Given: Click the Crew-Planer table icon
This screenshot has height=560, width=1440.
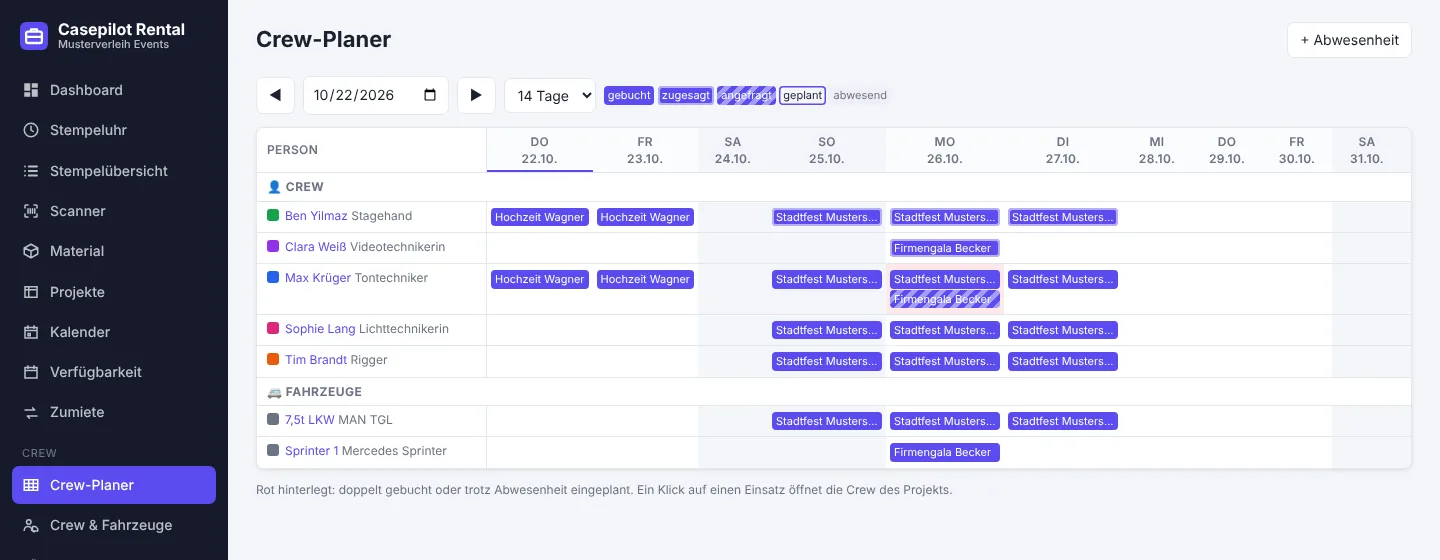Looking at the screenshot, I should point(31,485).
